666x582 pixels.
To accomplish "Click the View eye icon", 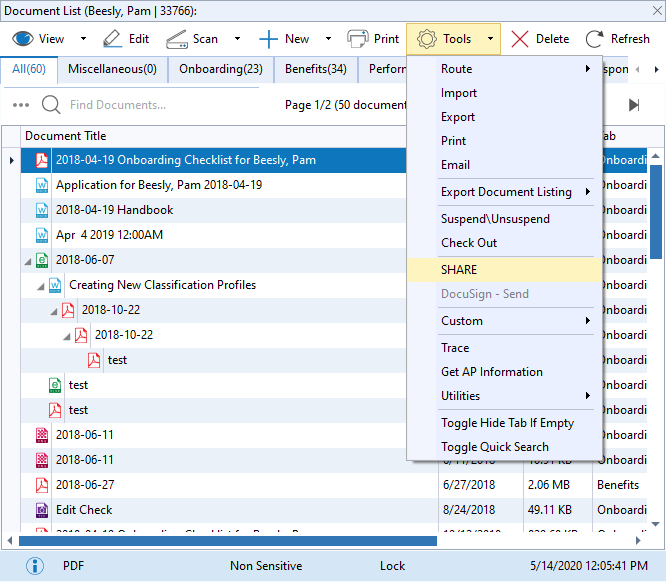I will (23, 39).
